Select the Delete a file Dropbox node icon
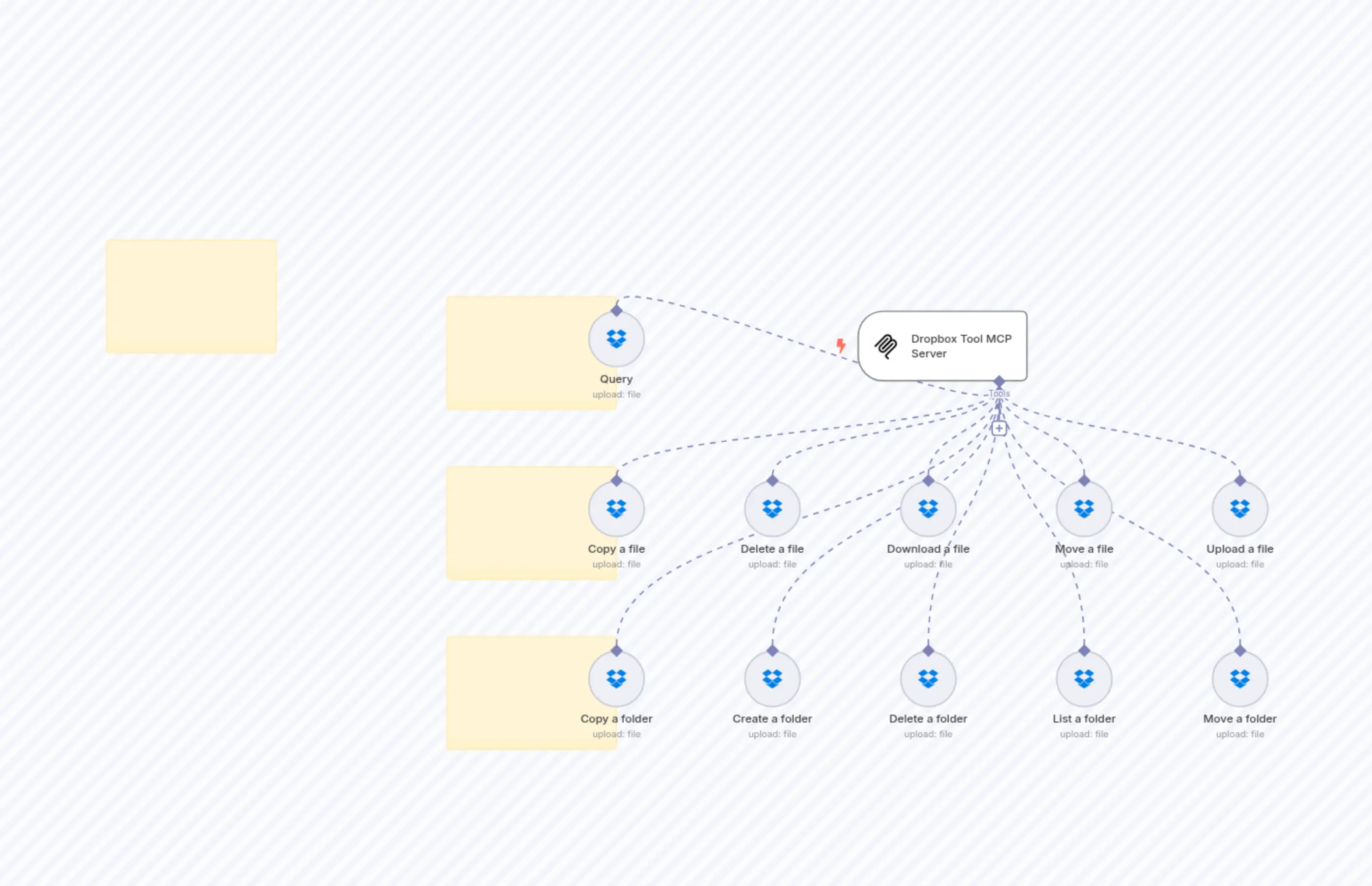1372x886 pixels. coord(772,509)
